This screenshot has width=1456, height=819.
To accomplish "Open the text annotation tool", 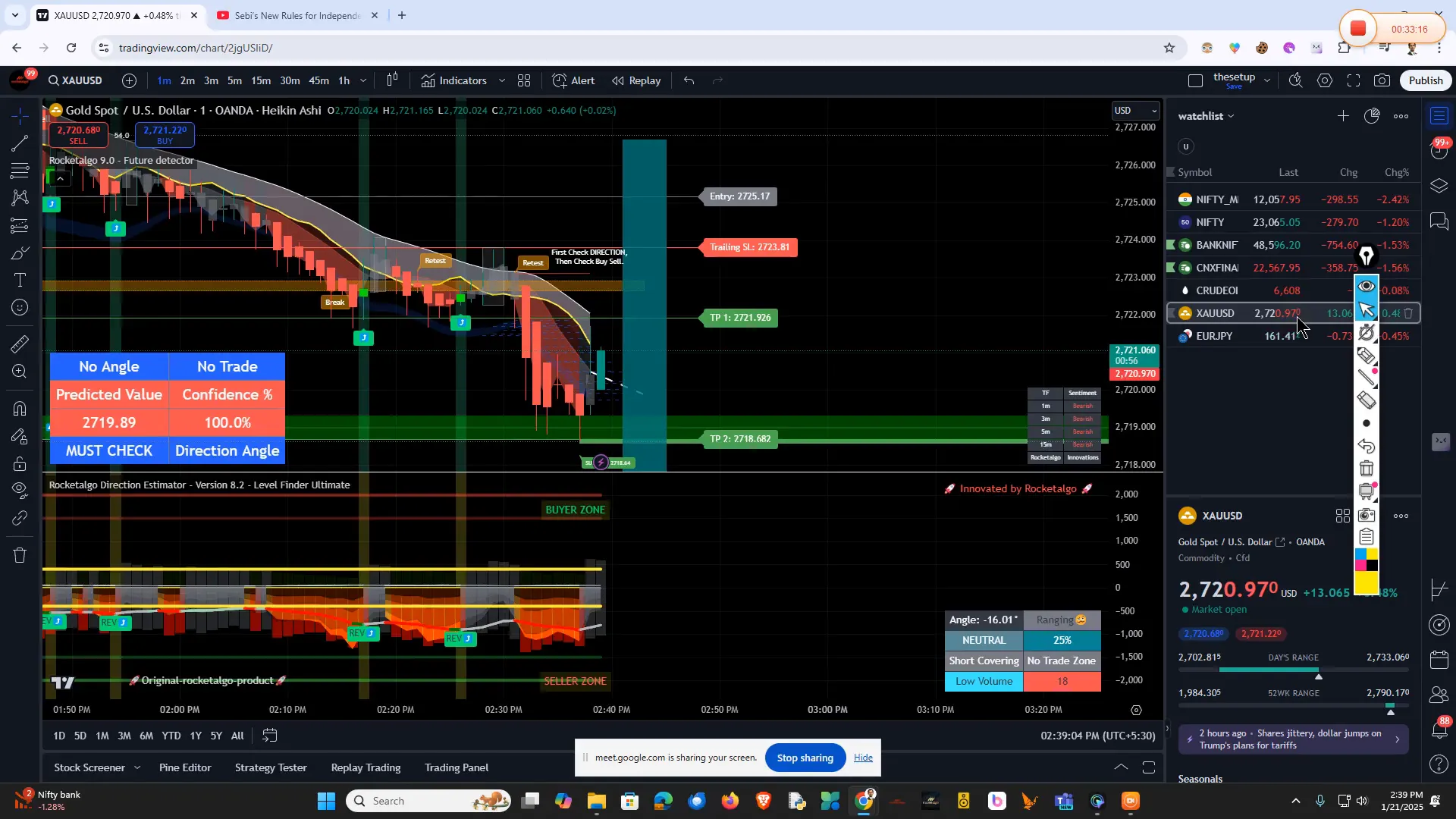I will pyautogui.click(x=20, y=281).
